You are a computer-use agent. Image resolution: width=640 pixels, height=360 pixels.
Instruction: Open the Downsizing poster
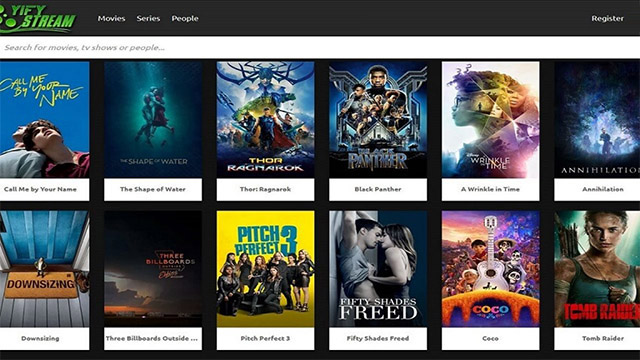pos(44,269)
